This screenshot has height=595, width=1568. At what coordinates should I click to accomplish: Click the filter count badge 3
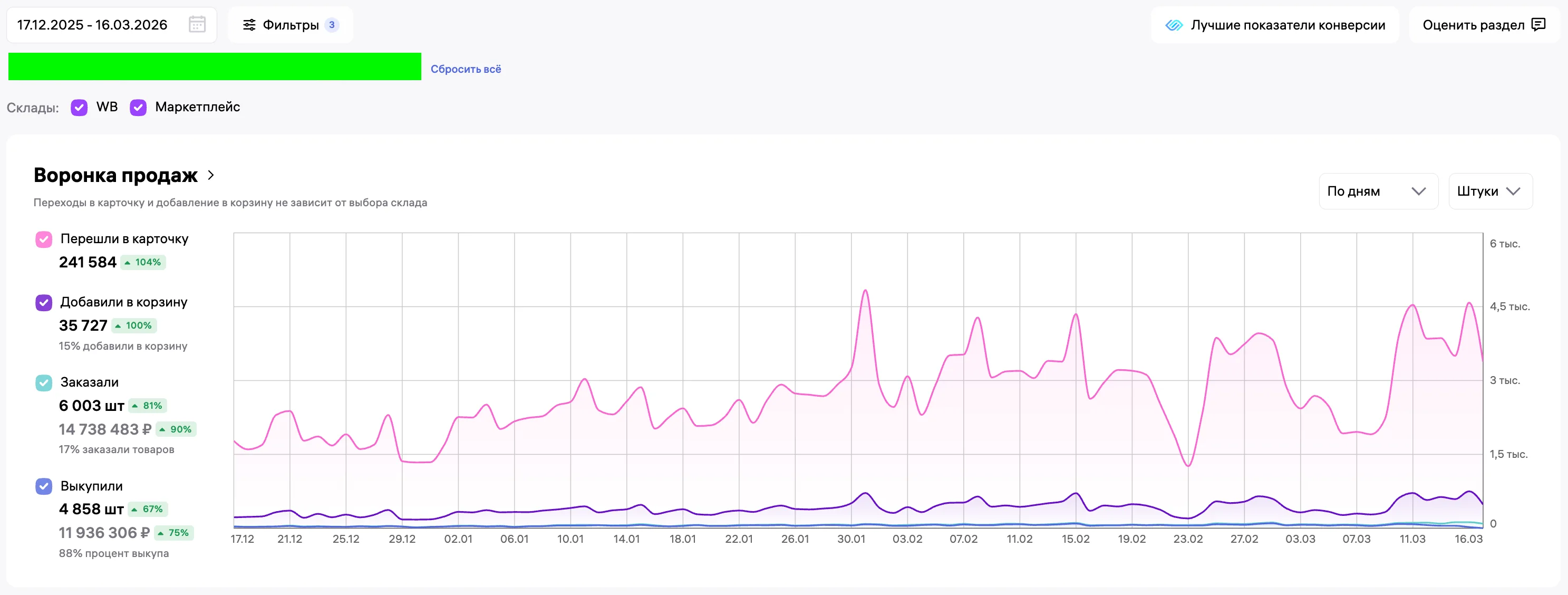point(332,25)
